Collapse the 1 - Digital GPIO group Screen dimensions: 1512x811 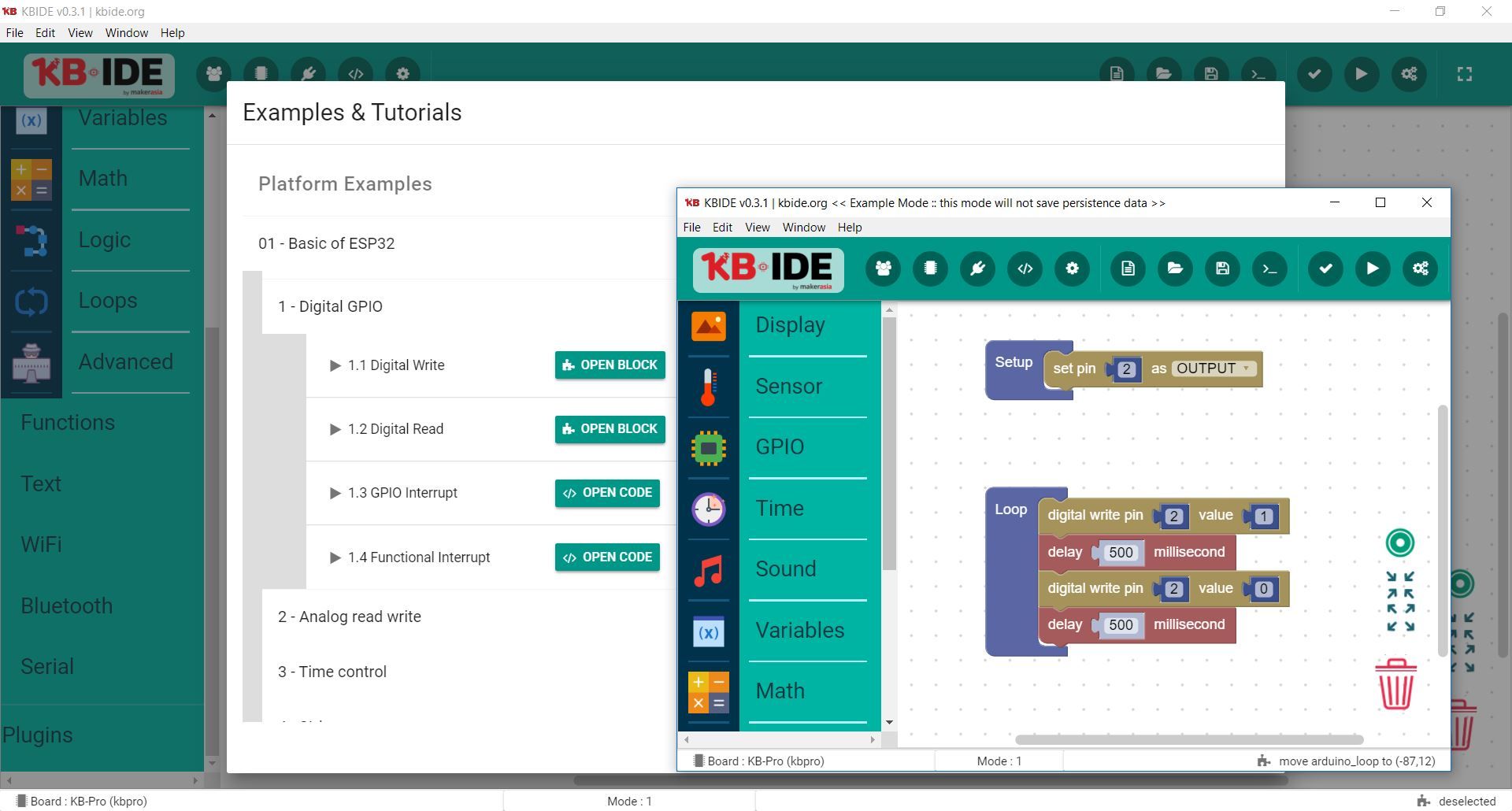(x=330, y=306)
